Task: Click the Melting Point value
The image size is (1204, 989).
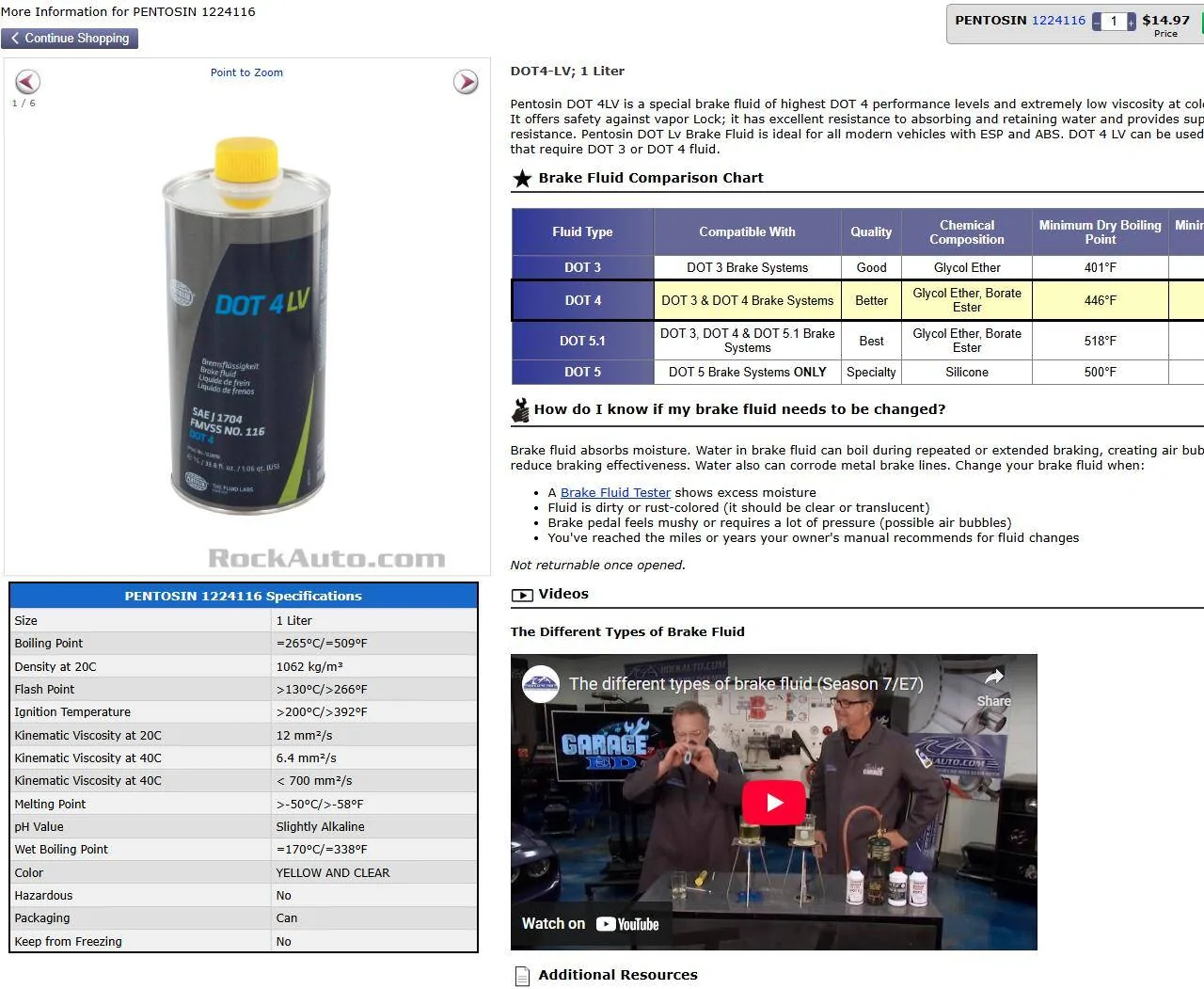Action: coord(320,804)
